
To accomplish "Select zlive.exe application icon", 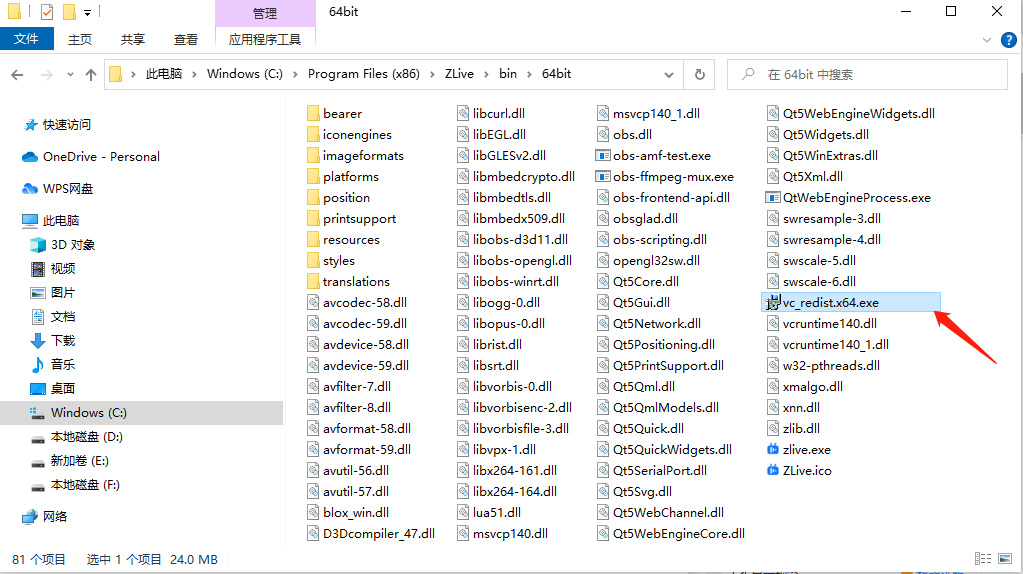I will click(773, 449).
